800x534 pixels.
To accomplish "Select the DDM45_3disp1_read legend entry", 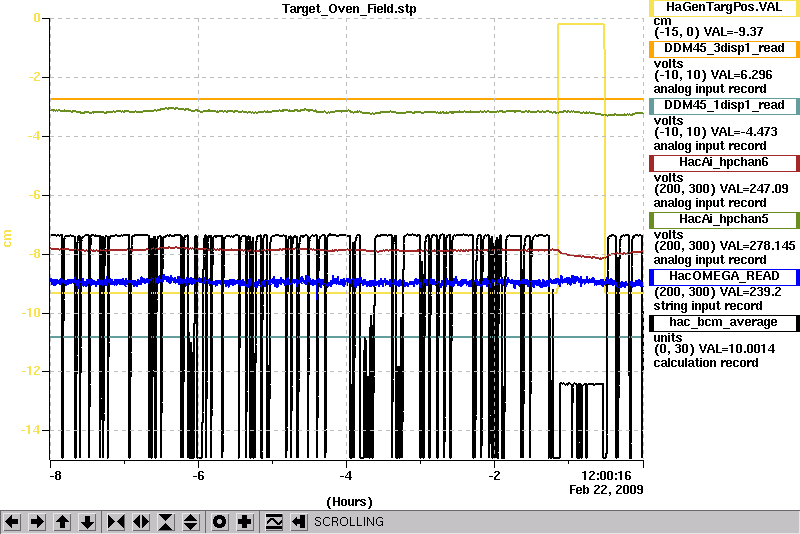I will (x=724, y=48).
